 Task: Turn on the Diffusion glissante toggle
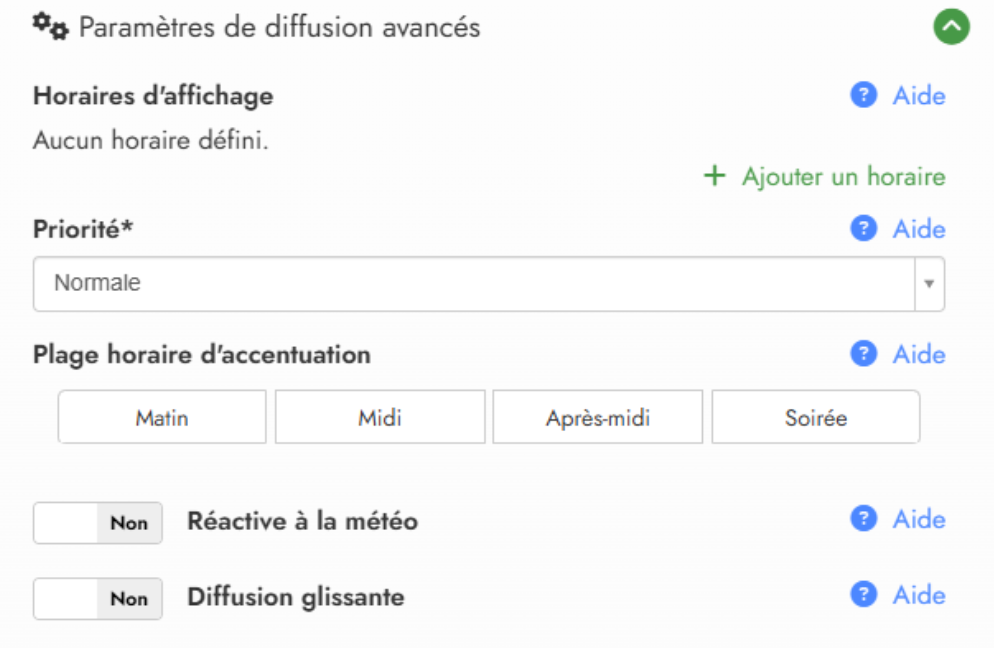point(98,599)
